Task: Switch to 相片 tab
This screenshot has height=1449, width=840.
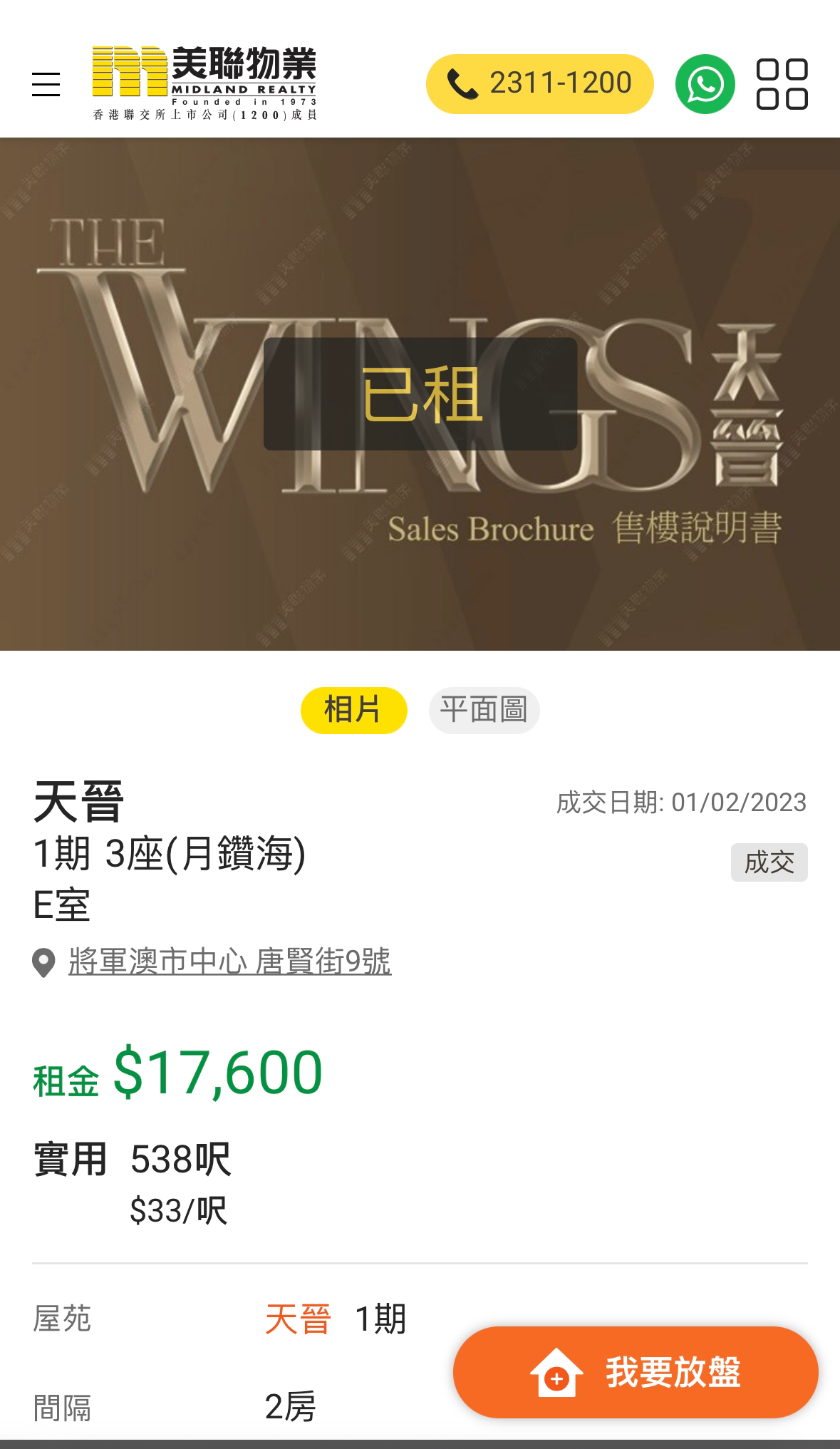Action: coord(353,710)
